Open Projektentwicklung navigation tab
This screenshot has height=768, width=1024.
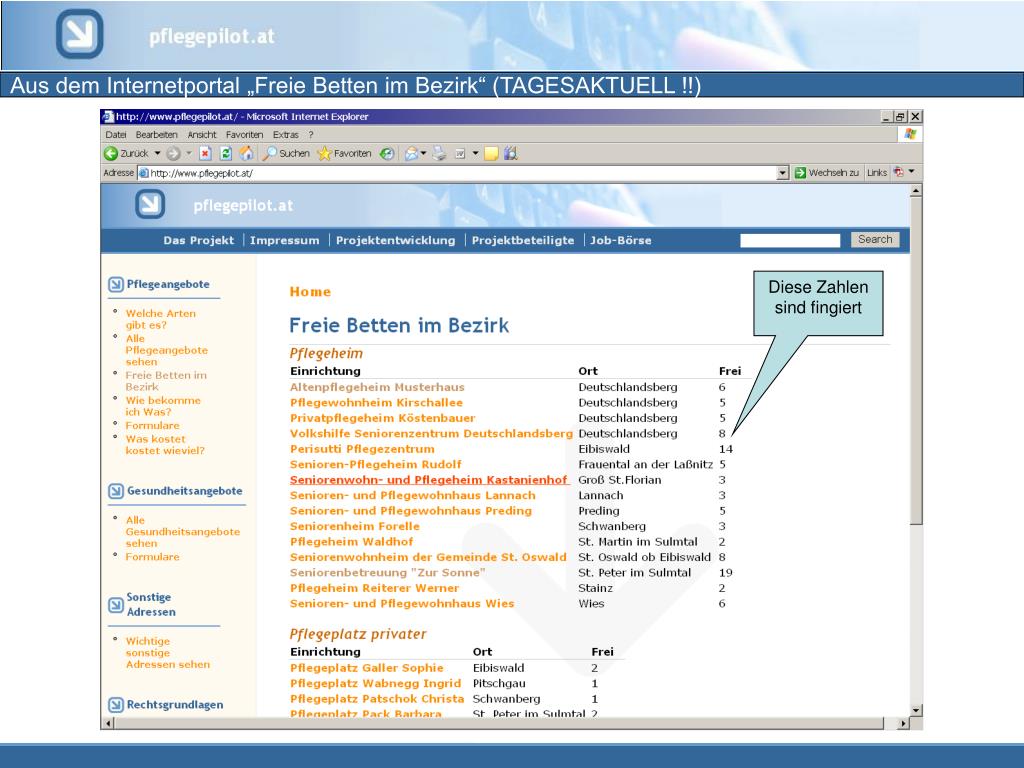coord(396,240)
